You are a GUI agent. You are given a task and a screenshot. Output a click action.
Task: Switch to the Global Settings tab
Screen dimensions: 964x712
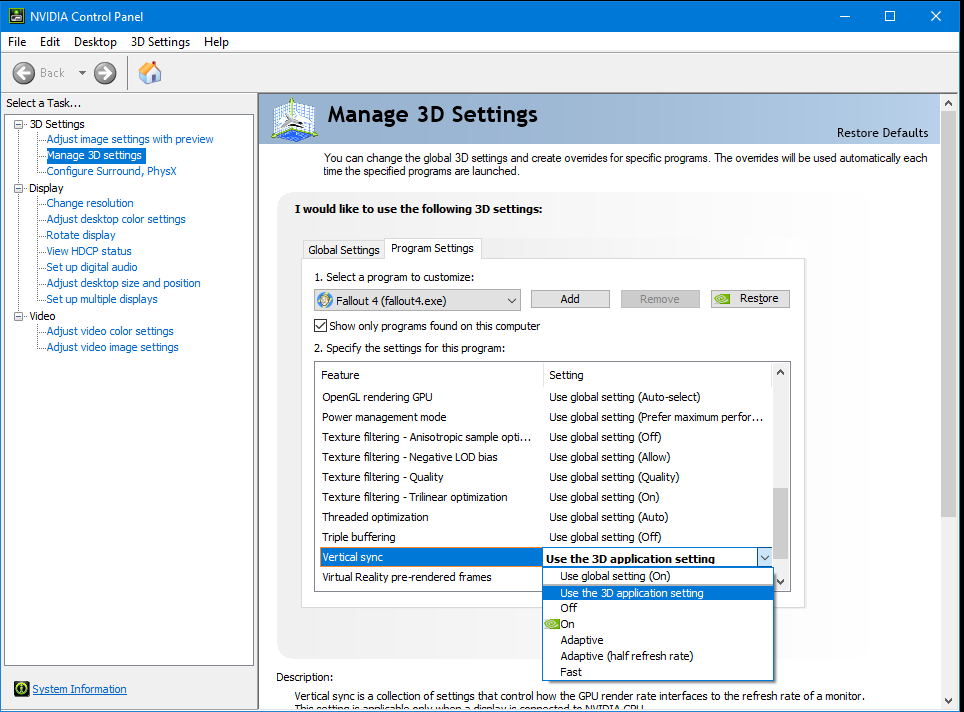tap(343, 250)
